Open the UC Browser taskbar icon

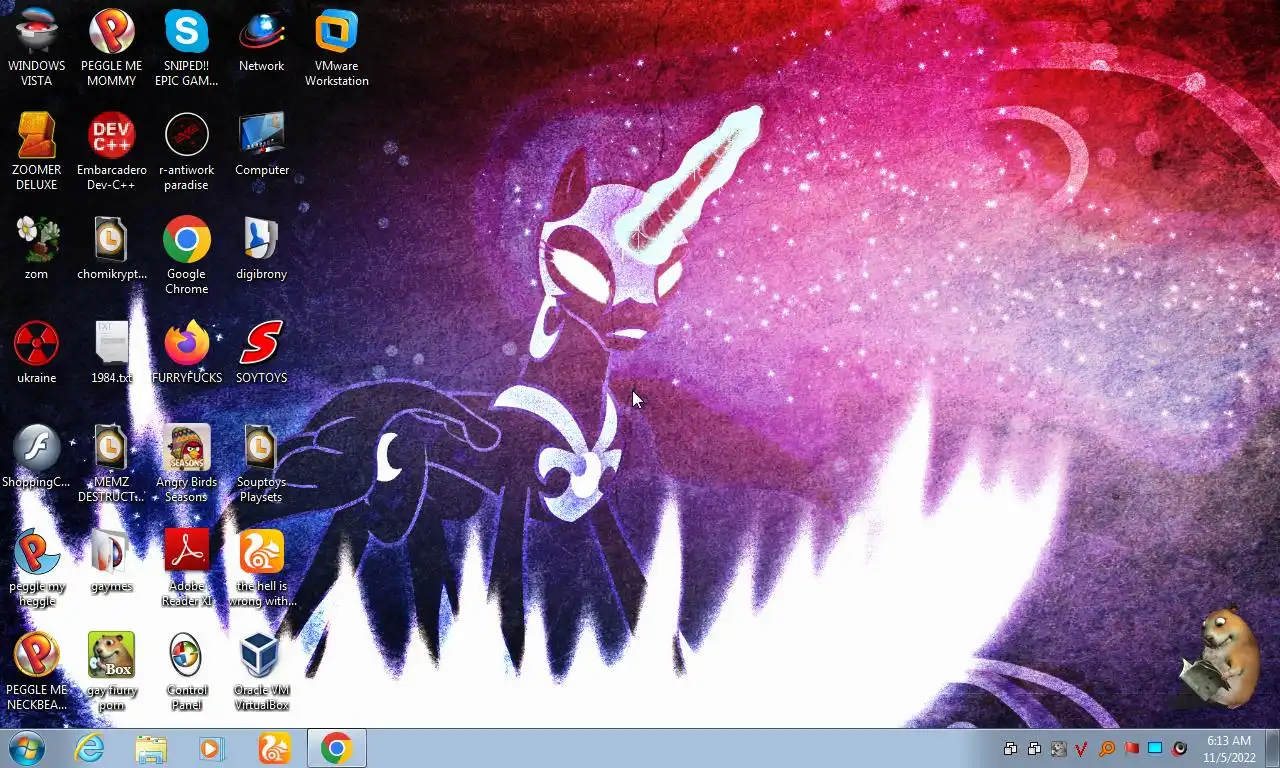coord(274,748)
